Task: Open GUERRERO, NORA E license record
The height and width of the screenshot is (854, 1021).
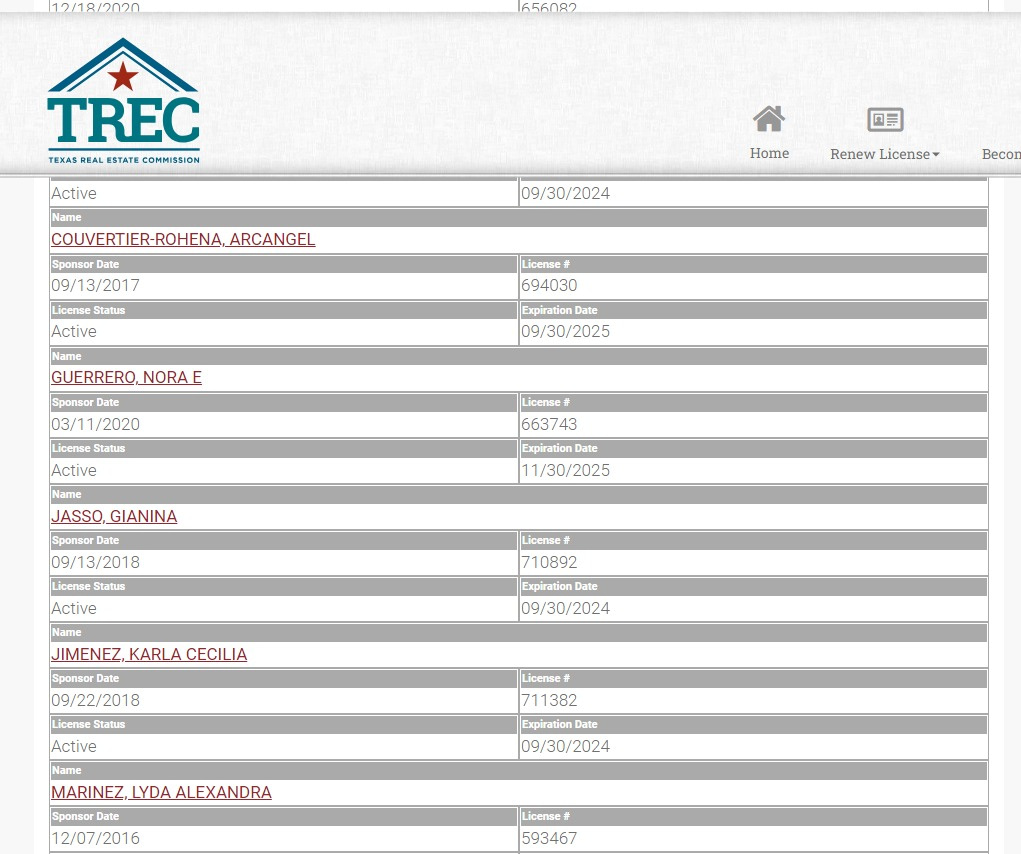Action: click(x=126, y=378)
